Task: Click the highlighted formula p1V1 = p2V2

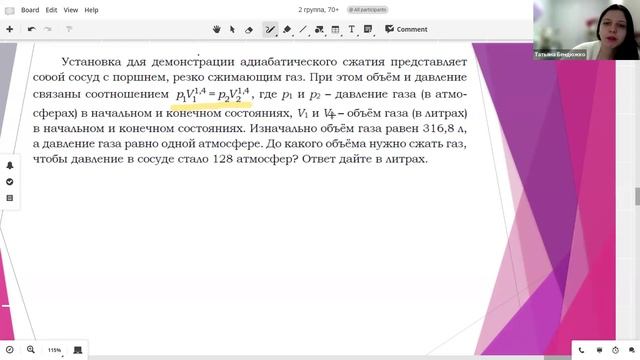Action: [212, 95]
